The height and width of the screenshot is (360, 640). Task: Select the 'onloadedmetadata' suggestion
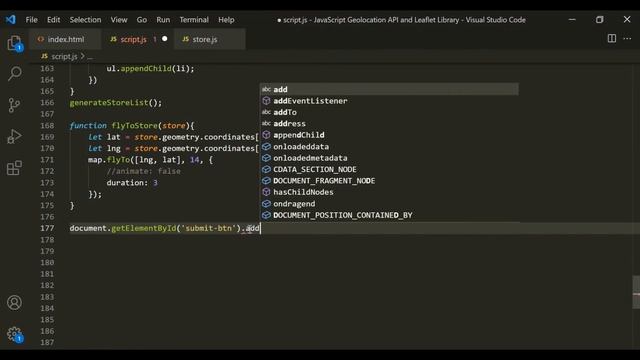coord(389,158)
